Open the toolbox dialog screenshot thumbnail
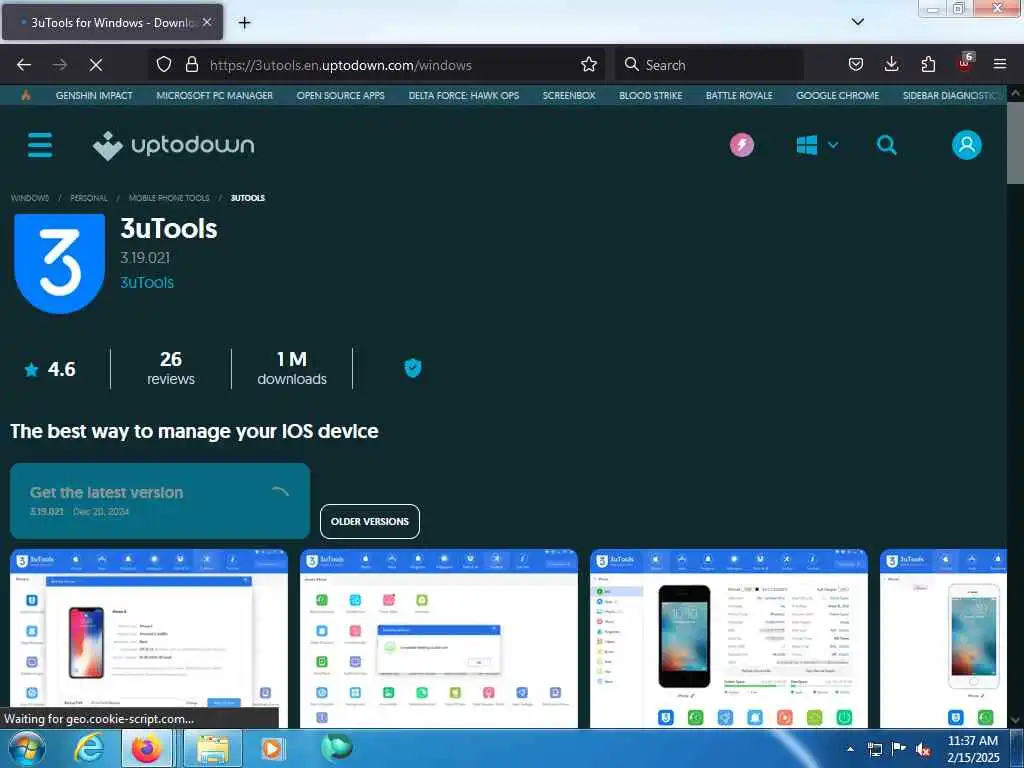 pos(439,639)
